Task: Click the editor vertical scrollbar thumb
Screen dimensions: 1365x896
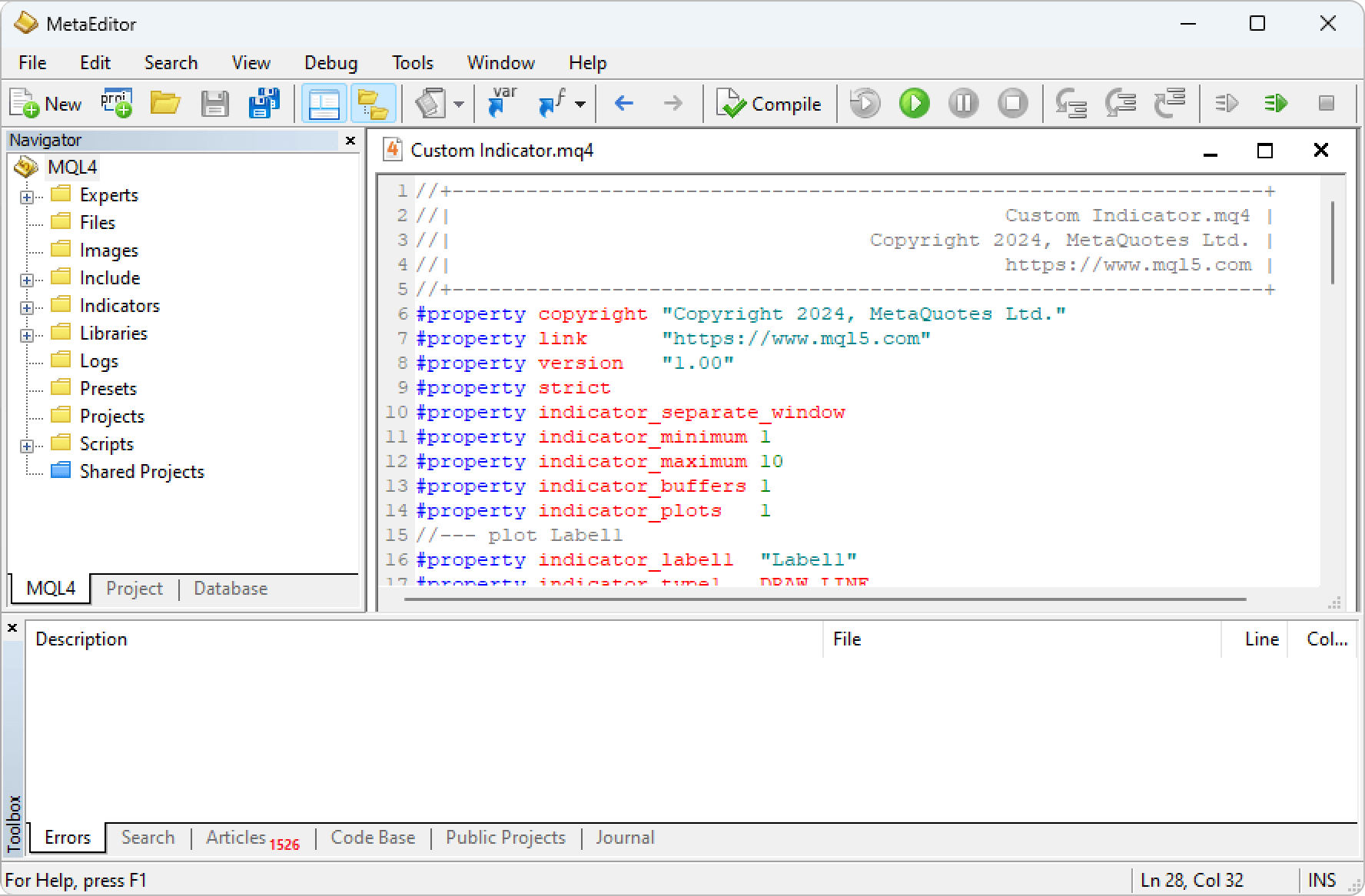Action: [x=1332, y=242]
